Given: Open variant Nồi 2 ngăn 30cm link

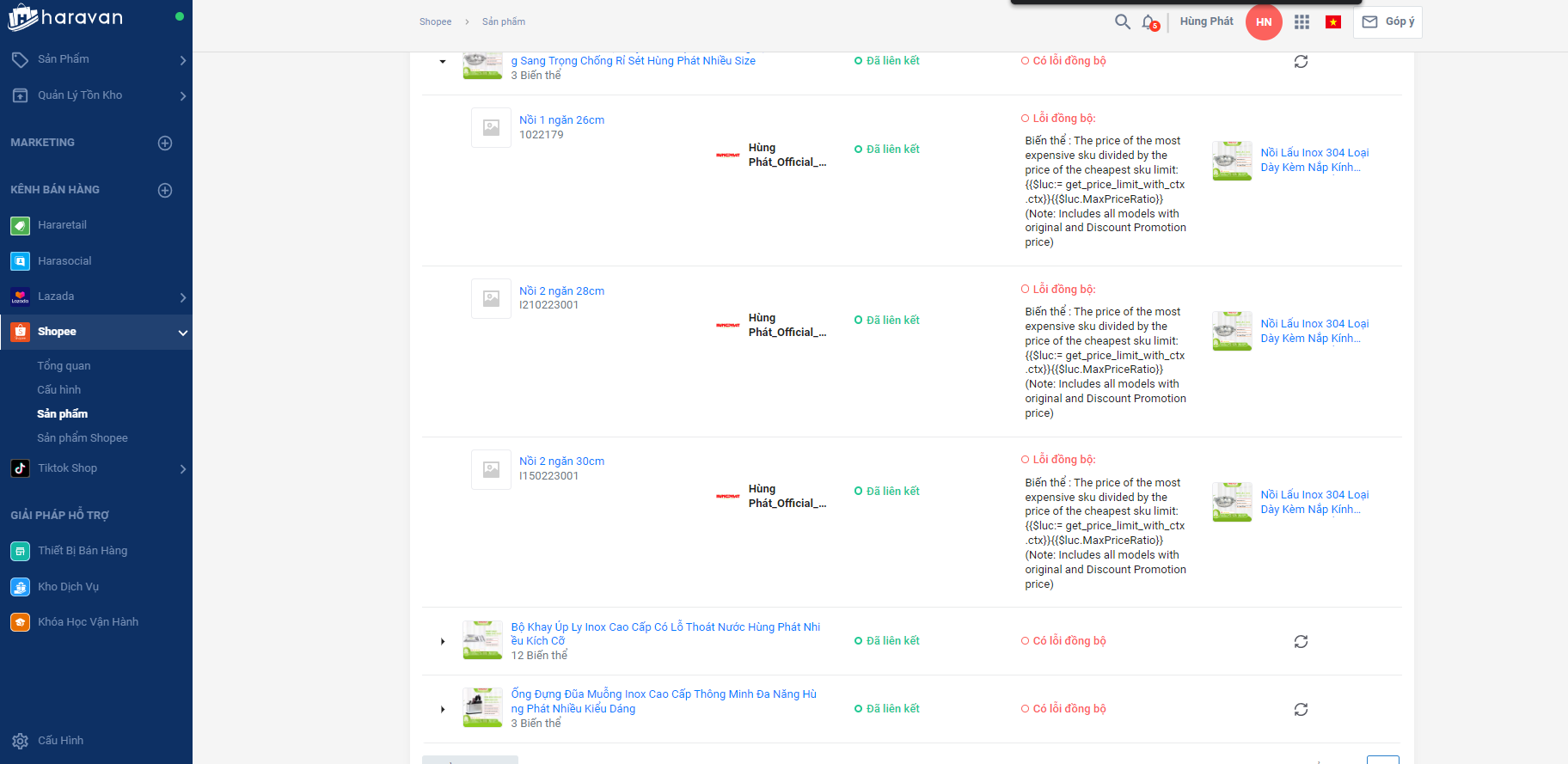Looking at the screenshot, I should [561, 461].
